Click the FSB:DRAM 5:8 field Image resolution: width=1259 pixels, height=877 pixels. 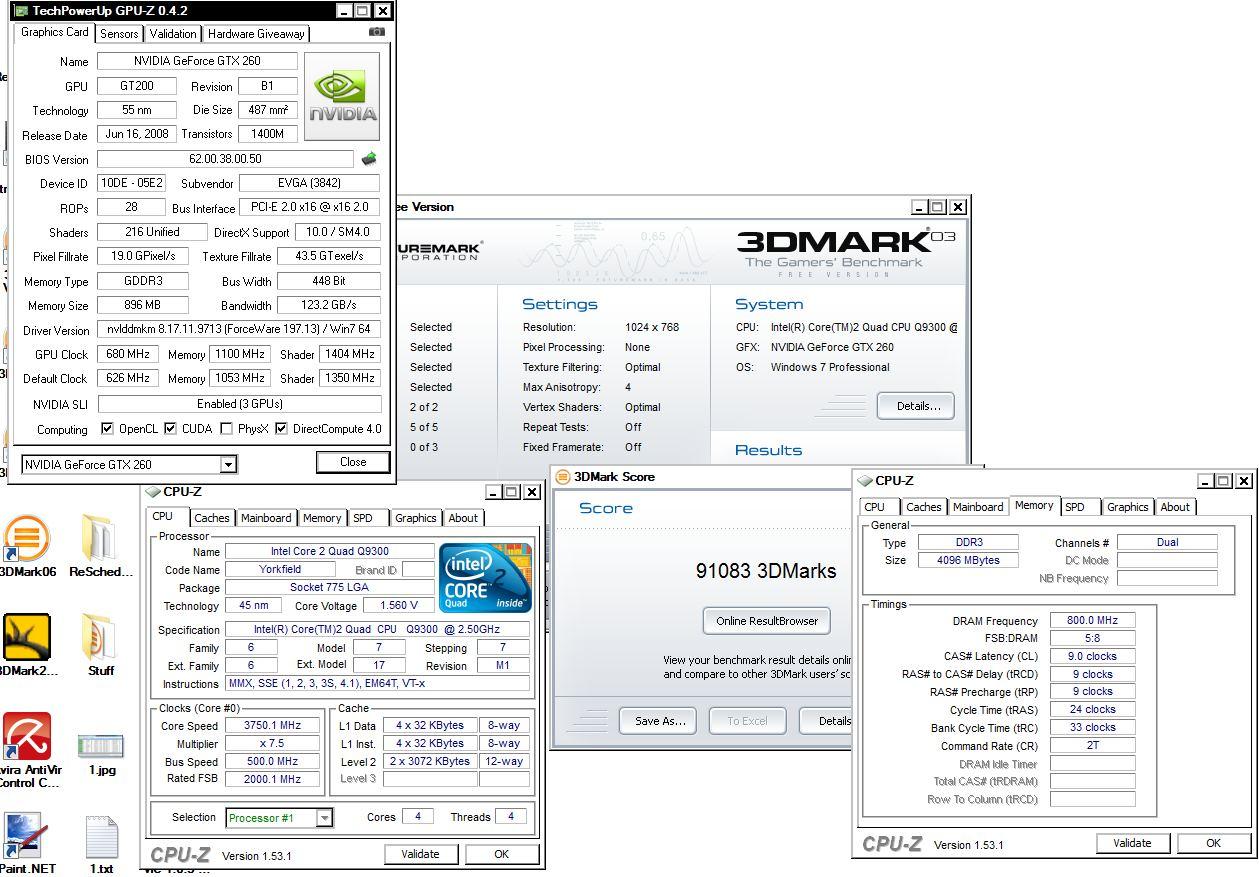click(x=1092, y=638)
